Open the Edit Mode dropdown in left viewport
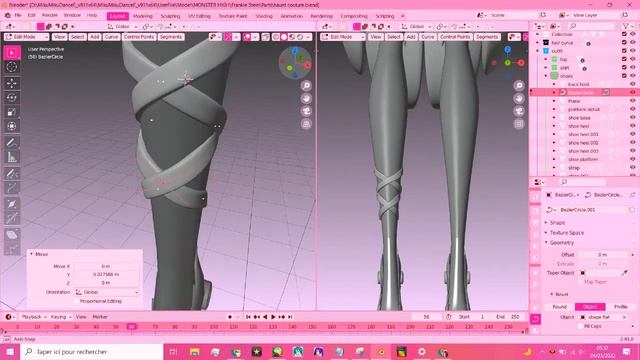 [27, 37]
